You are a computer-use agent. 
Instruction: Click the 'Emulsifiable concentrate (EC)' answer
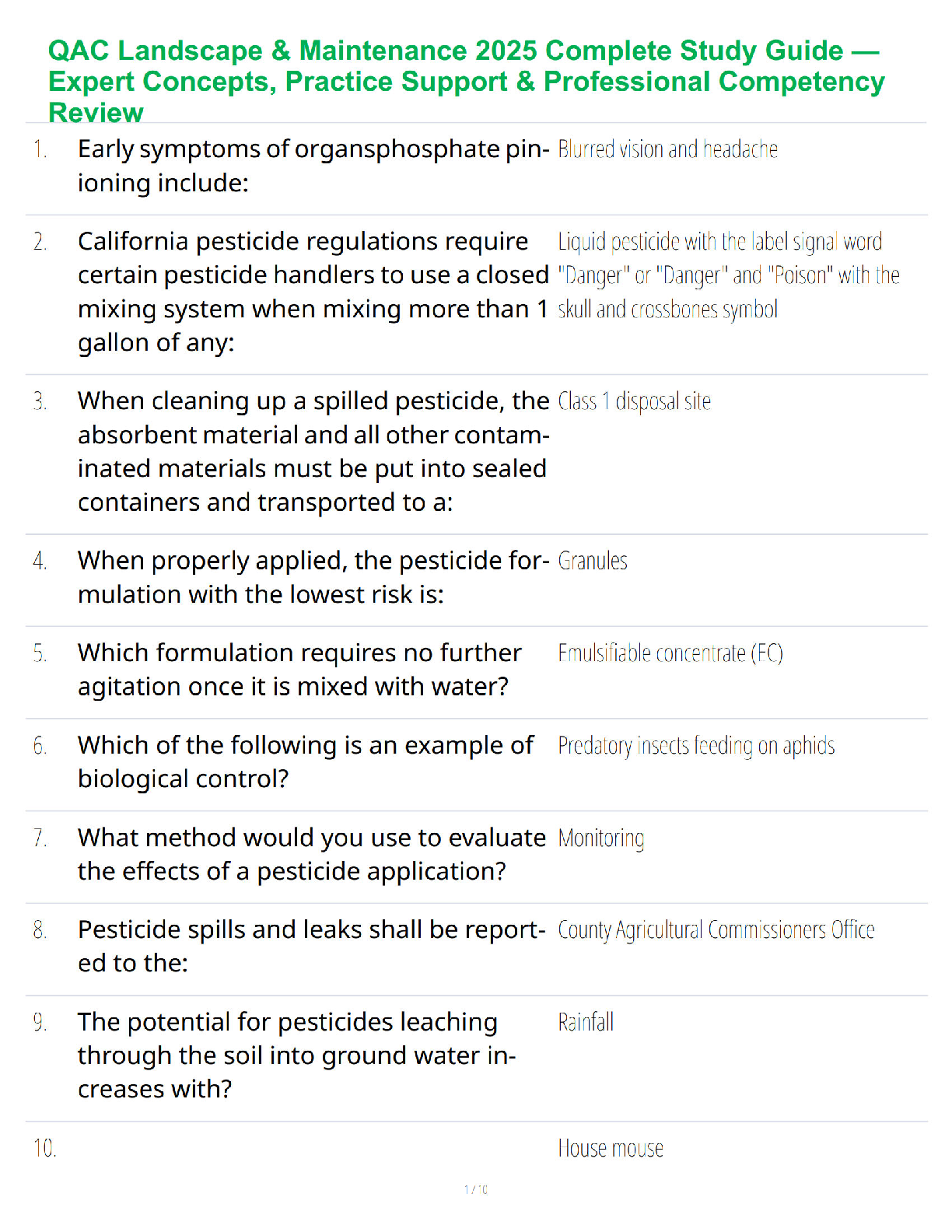click(670, 653)
